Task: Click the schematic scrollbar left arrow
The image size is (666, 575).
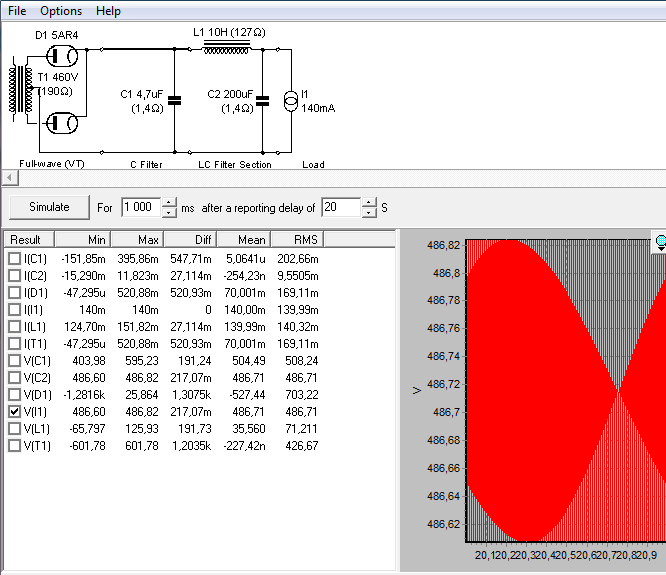Action: pyautogui.click(x=10, y=178)
